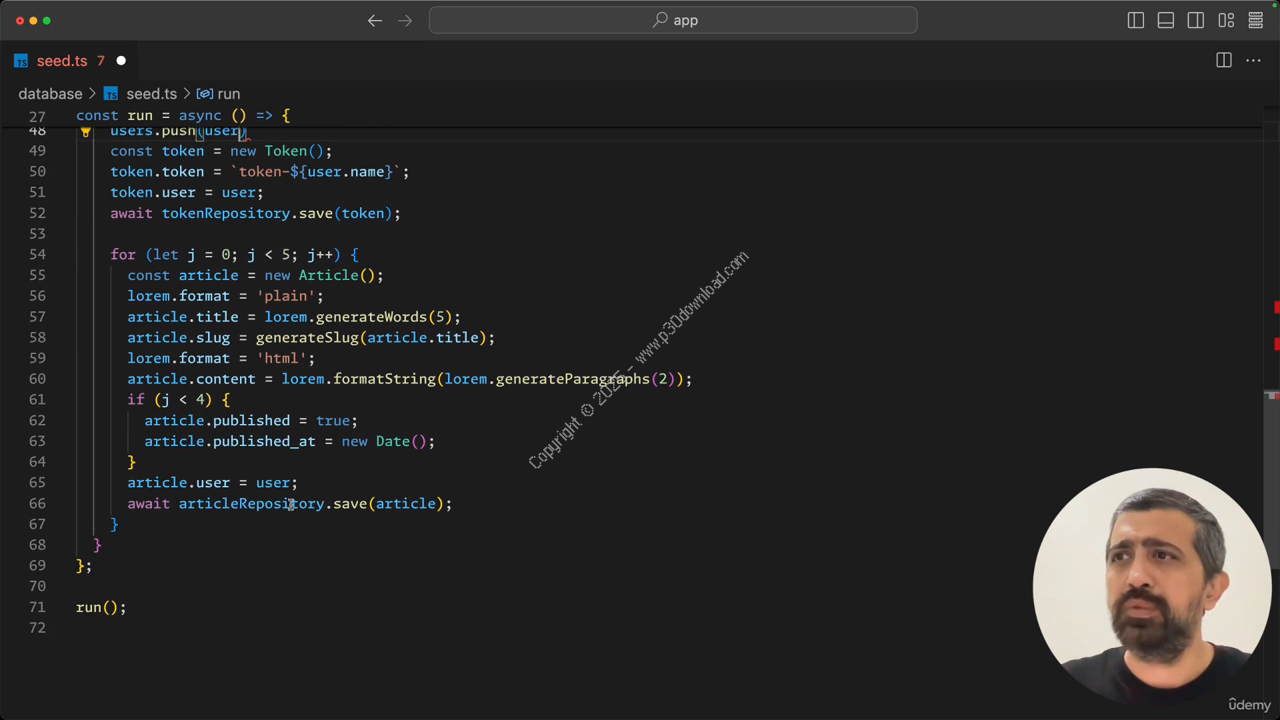
Task: Click 'generateWords' on line 57
Action: [371, 317]
